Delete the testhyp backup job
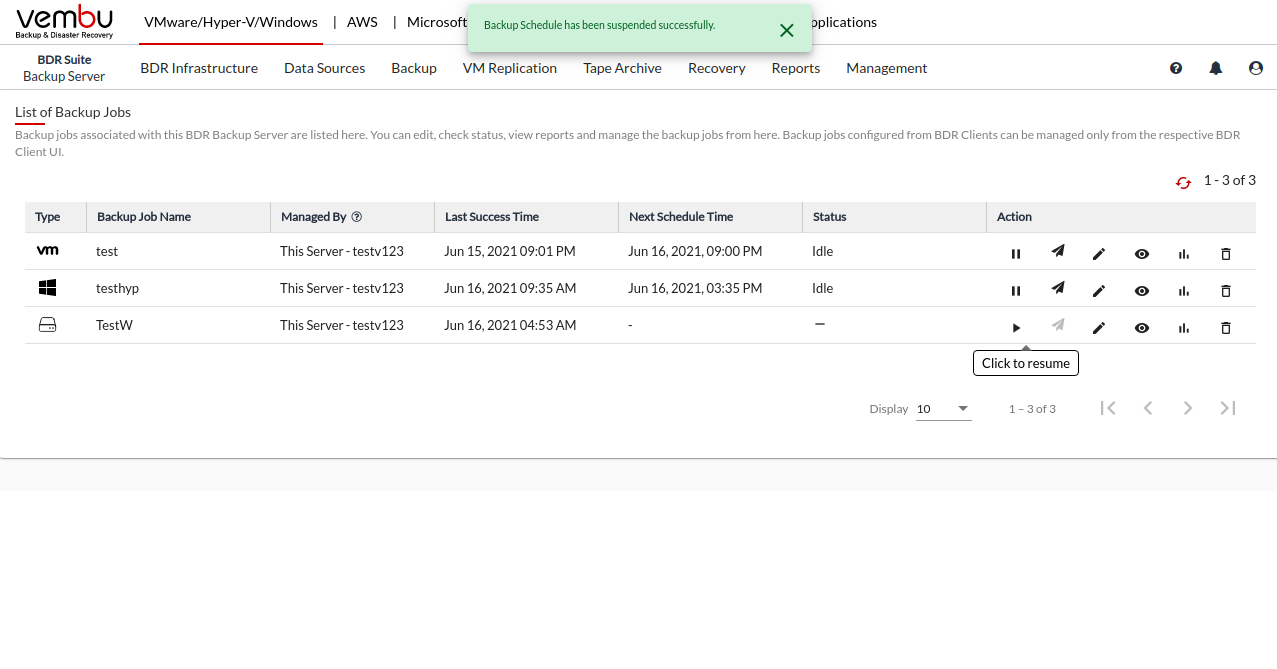1277x669 pixels. coord(1226,291)
